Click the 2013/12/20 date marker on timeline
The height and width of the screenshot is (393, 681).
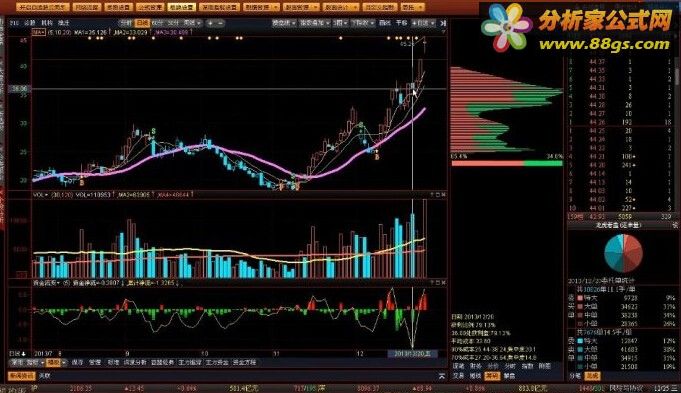click(412, 354)
